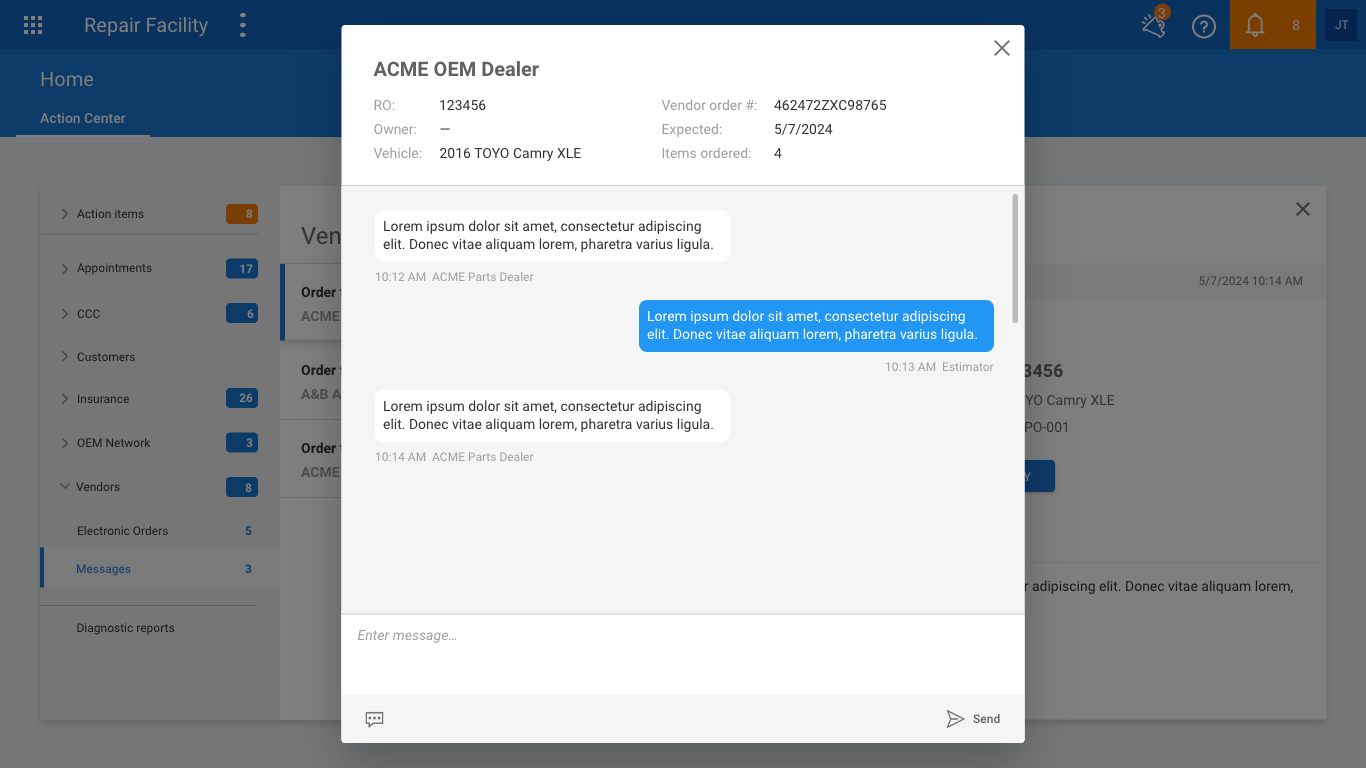Click the notification count 8 beside bell
Image resolution: width=1366 pixels, height=768 pixels.
pyautogui.click(x=1296, y=26)
